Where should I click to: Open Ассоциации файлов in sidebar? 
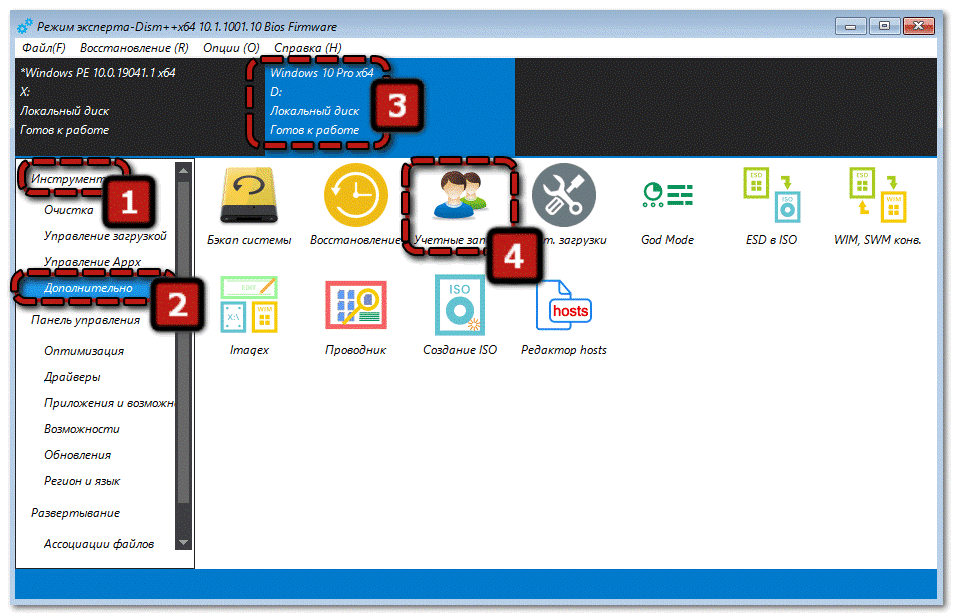(99, 544)
